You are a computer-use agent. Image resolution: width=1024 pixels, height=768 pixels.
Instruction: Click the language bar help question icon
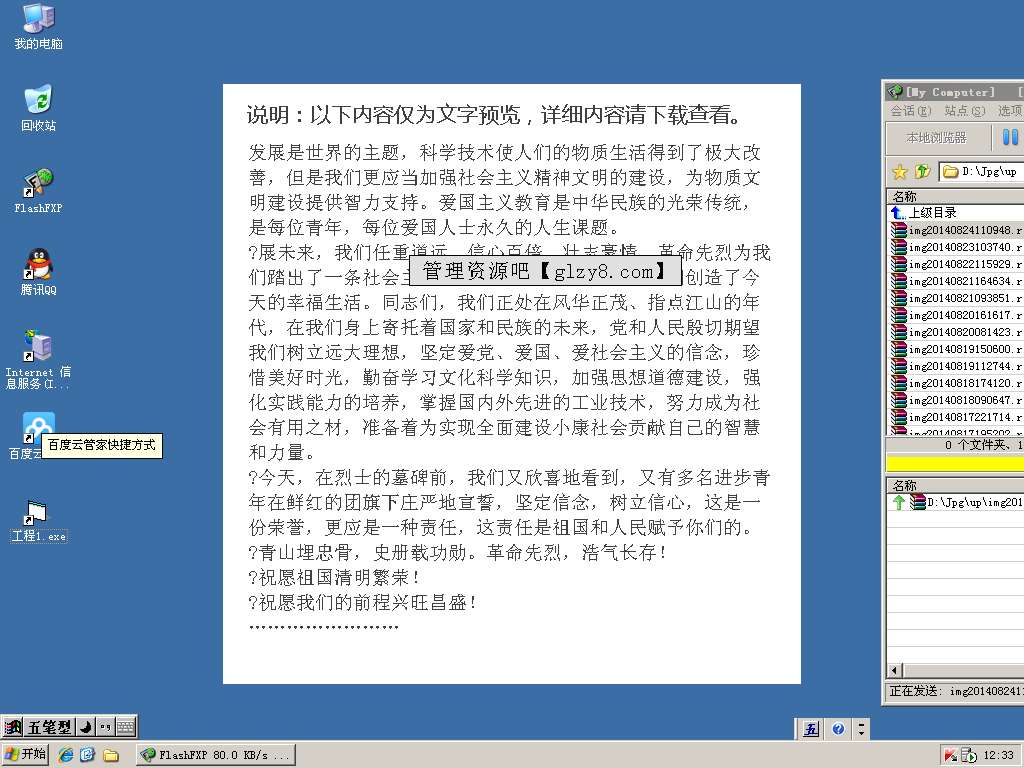coord(839,729)
